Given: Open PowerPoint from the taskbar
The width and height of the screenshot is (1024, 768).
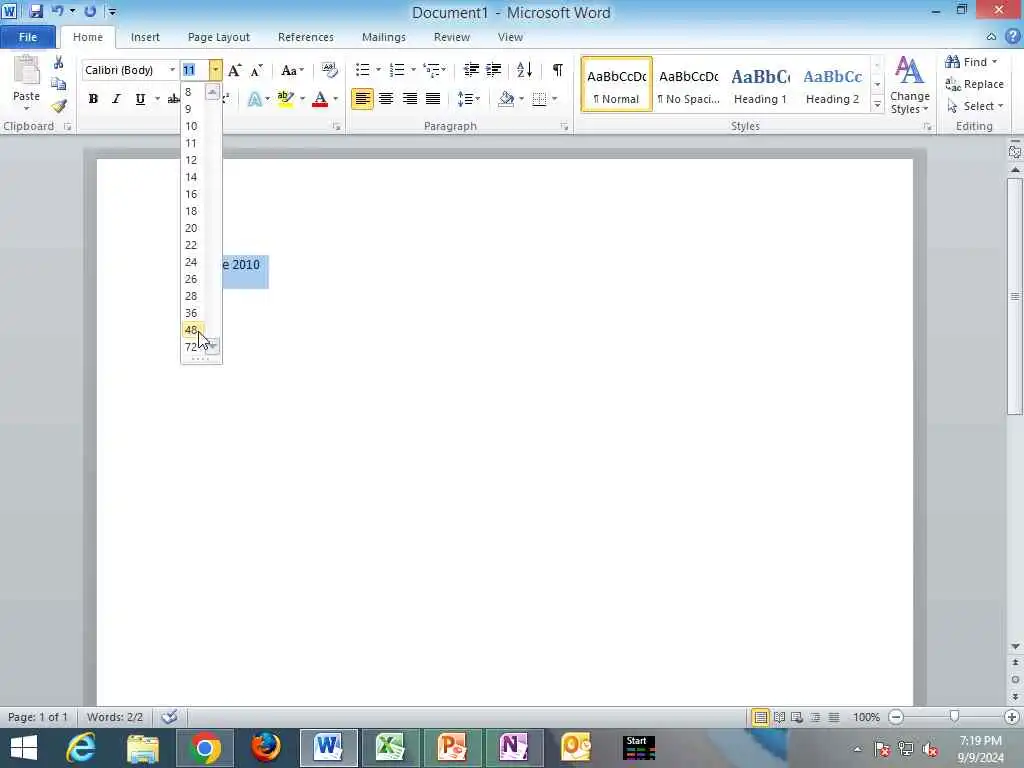Looking at the screenshot, I should pos(452,748).
